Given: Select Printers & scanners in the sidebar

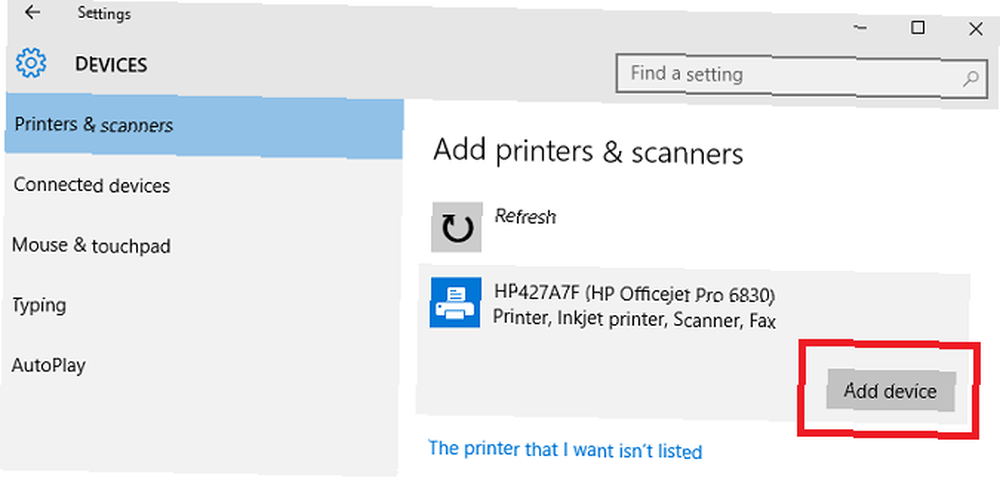Looking at the screenshot, I should (x=204, y=125).
